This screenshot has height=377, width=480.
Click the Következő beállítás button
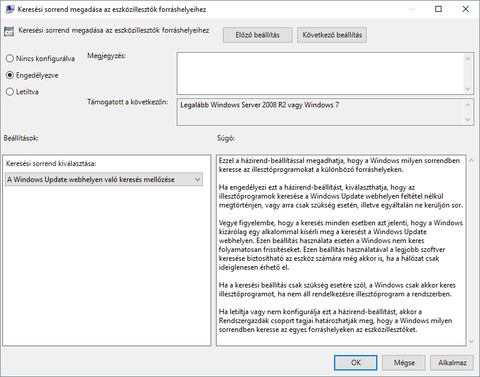(x=332, y=35)
